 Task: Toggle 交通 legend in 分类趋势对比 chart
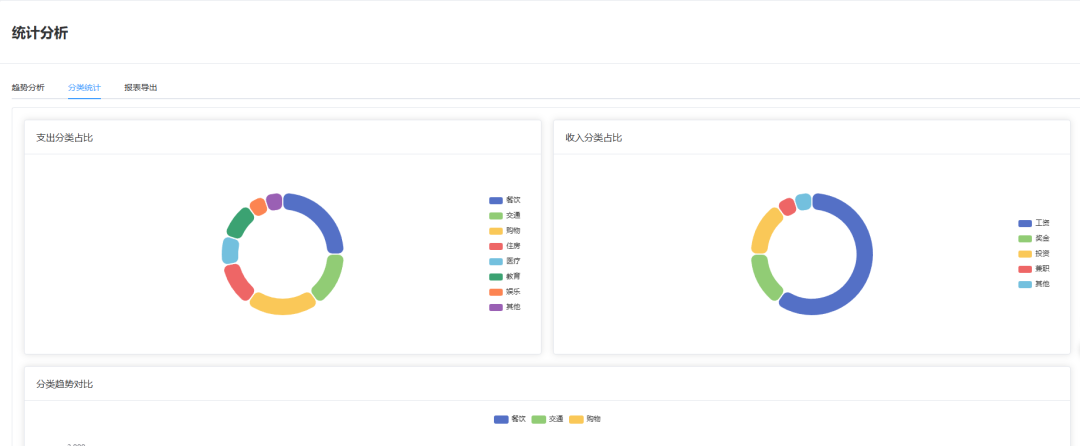tap(548, 419)
